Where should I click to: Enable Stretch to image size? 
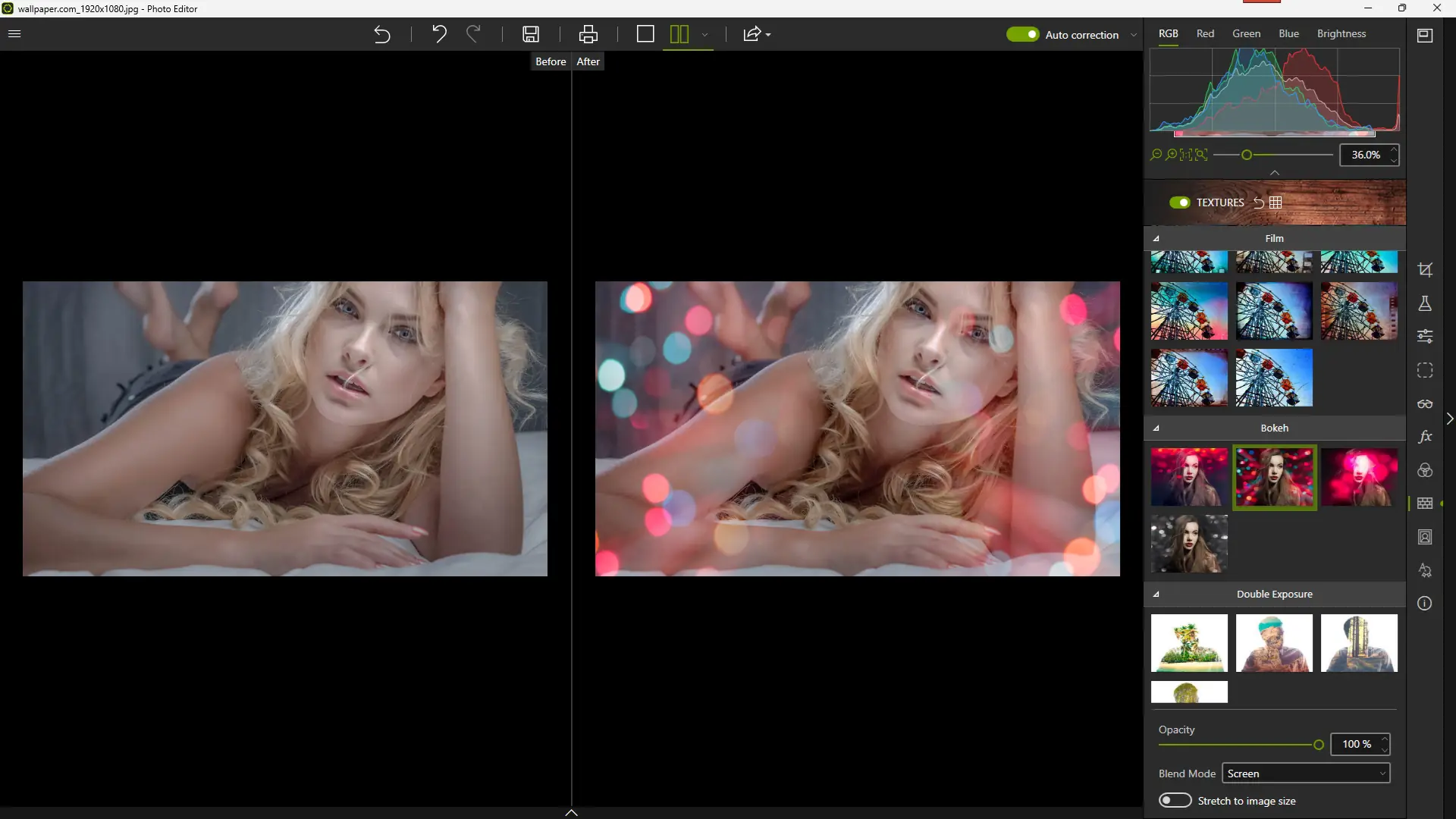click(1175, 801)
